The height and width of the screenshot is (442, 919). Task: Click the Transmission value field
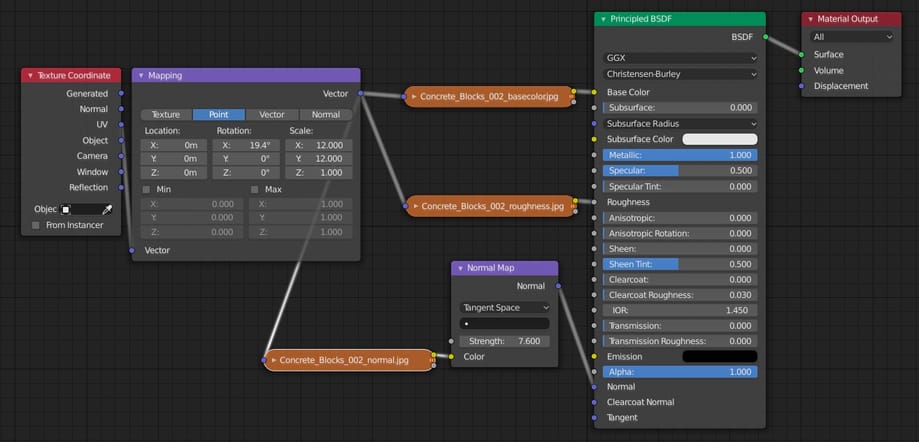click(680, 326)
